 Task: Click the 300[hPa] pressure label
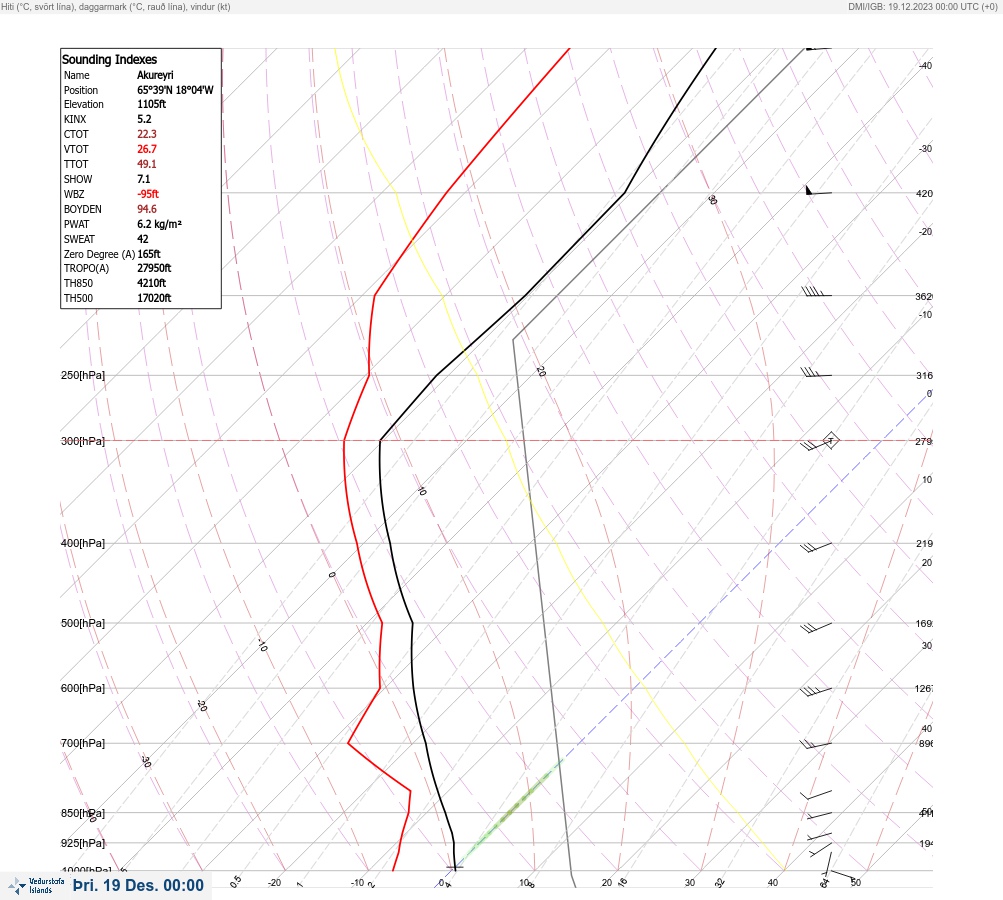click(x=83, y=441)
